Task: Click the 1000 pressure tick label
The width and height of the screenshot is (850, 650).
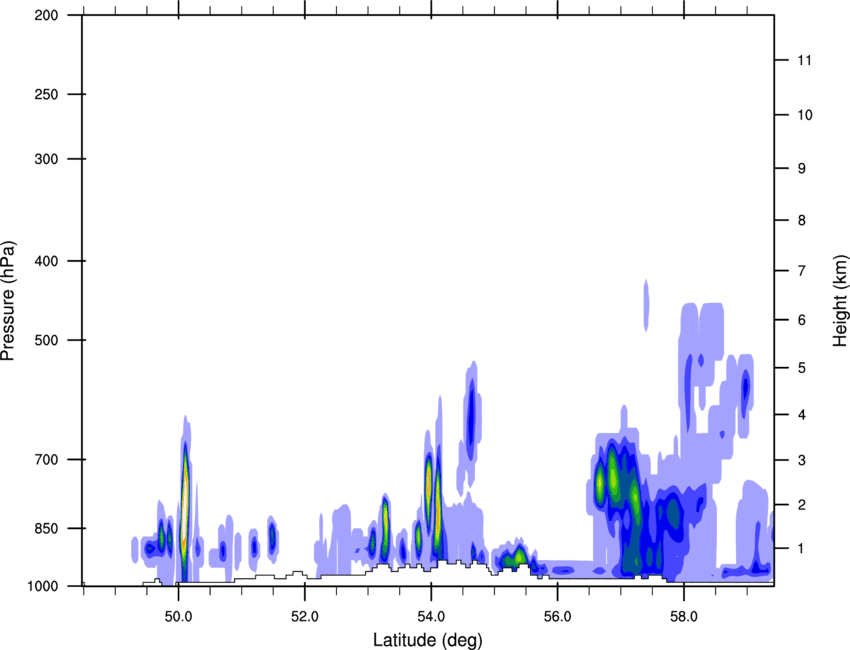Action: coord(42,586)
